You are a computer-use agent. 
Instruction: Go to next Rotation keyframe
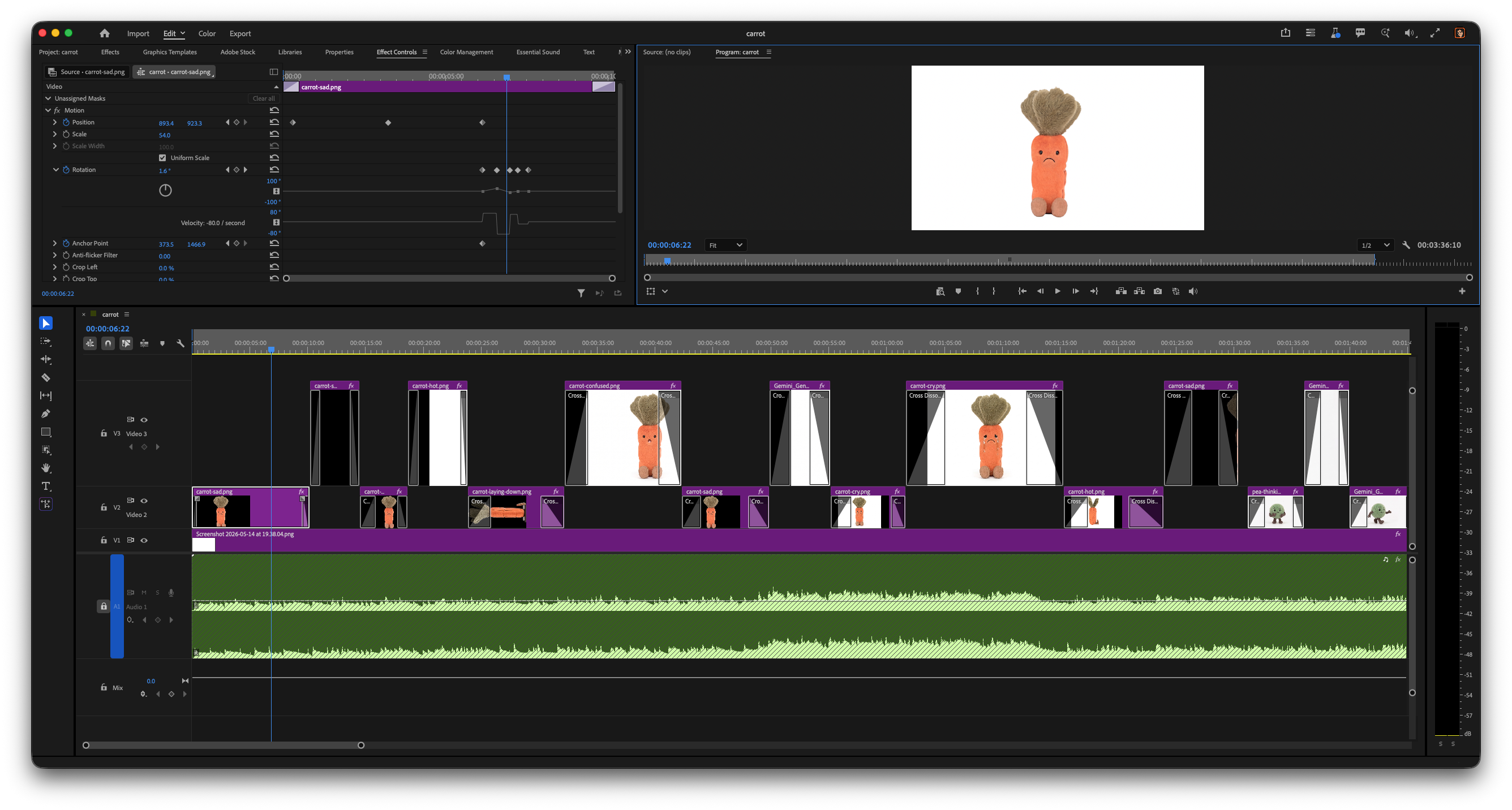tap(246, 170)
